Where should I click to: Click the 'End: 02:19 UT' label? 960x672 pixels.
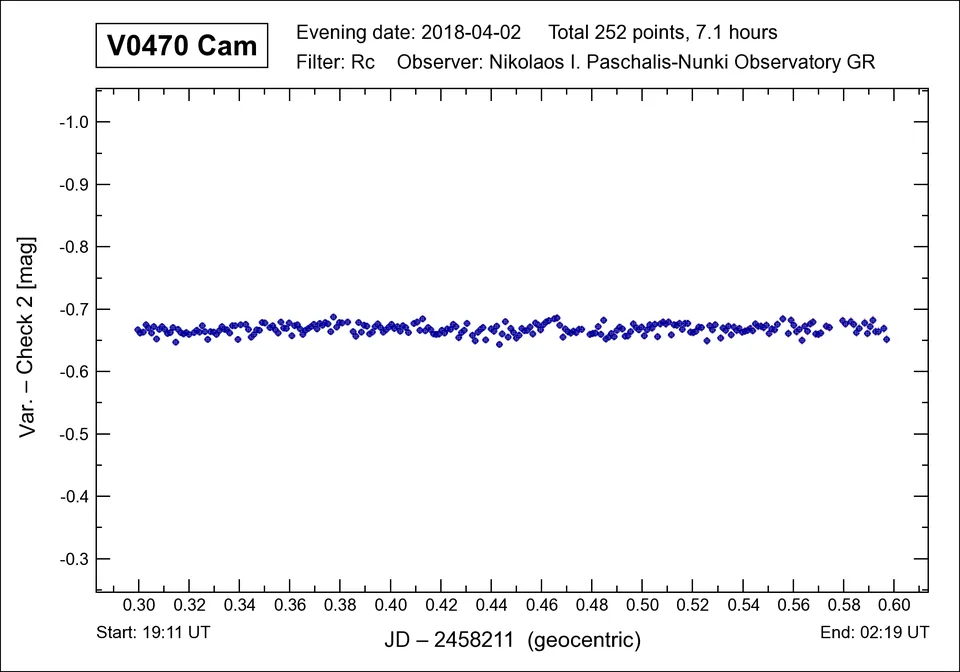(x=874, y=632)
